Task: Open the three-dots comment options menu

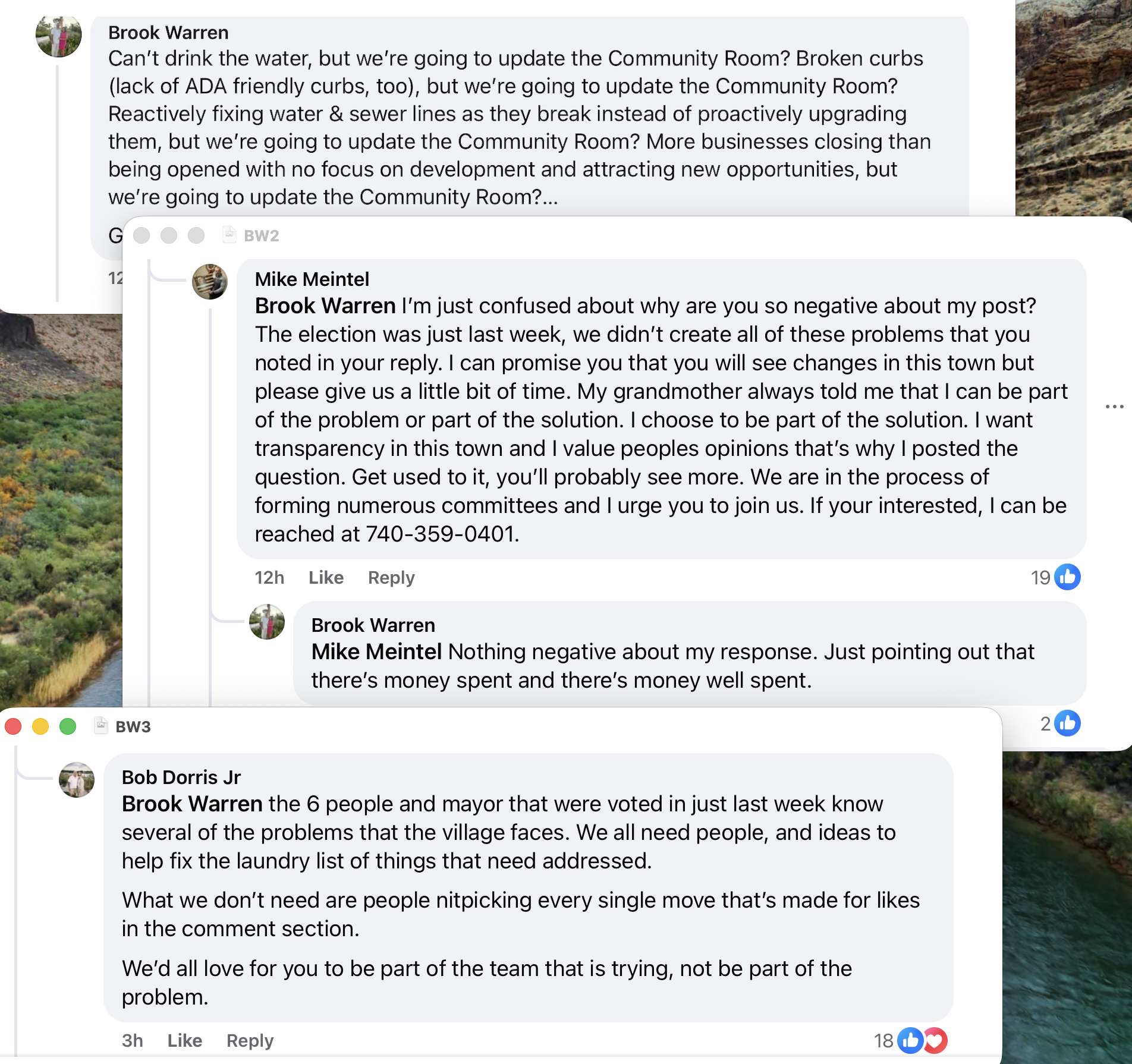Action: coord(1114,407)
